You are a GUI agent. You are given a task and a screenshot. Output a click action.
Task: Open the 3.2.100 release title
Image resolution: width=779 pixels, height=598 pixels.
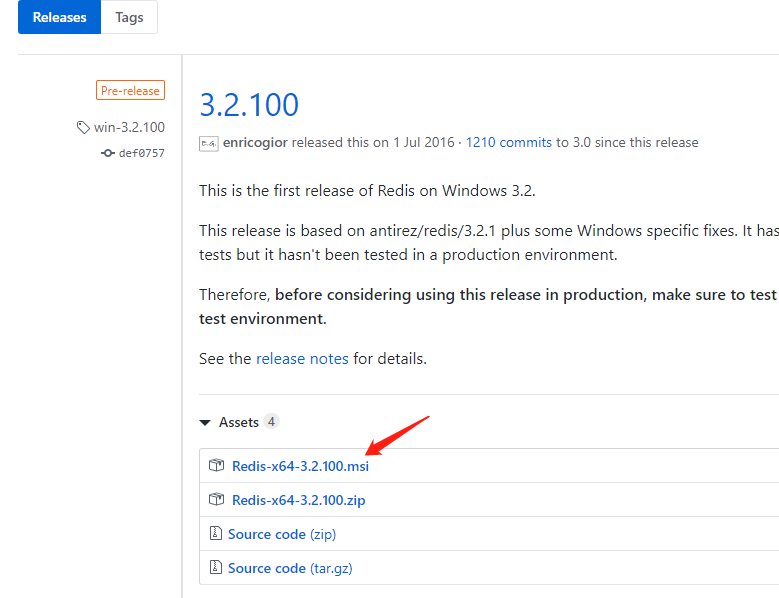coord(249,105)
